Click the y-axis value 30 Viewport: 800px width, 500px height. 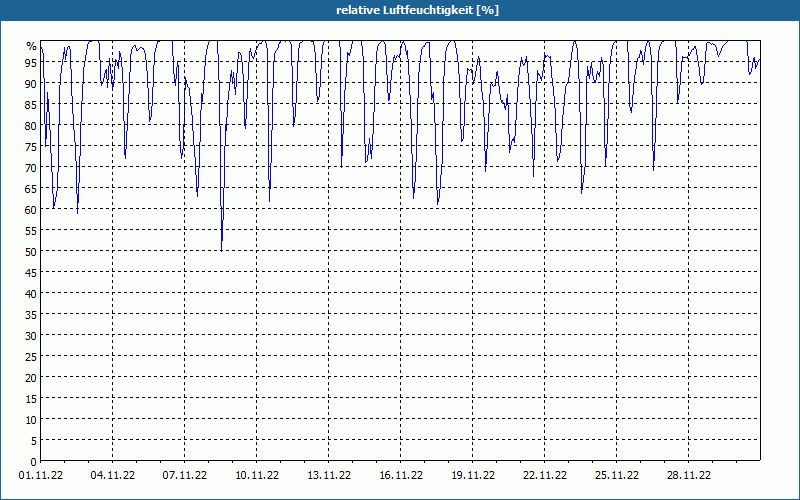pos(31,336)
